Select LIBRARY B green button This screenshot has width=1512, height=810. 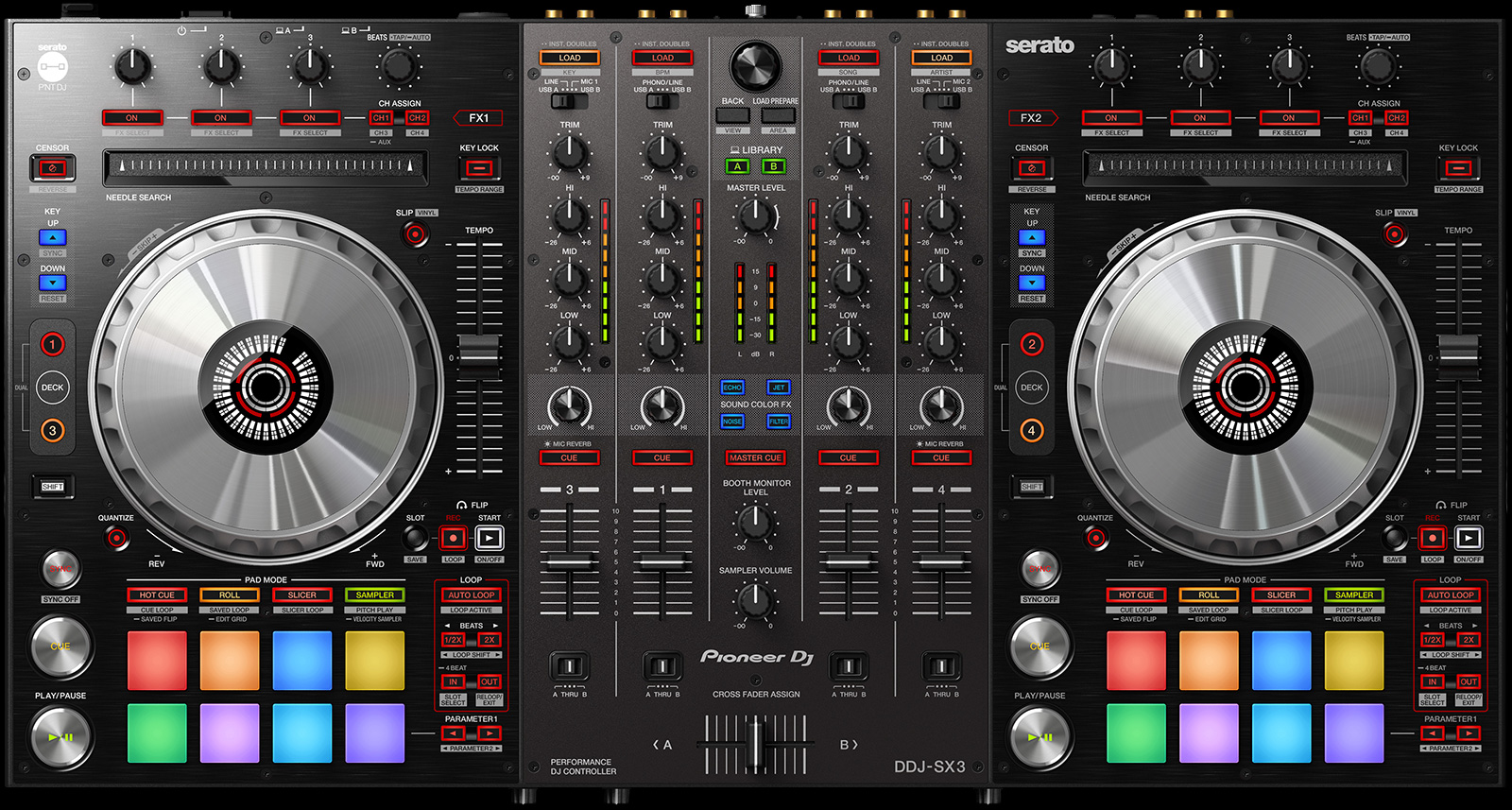774,166
